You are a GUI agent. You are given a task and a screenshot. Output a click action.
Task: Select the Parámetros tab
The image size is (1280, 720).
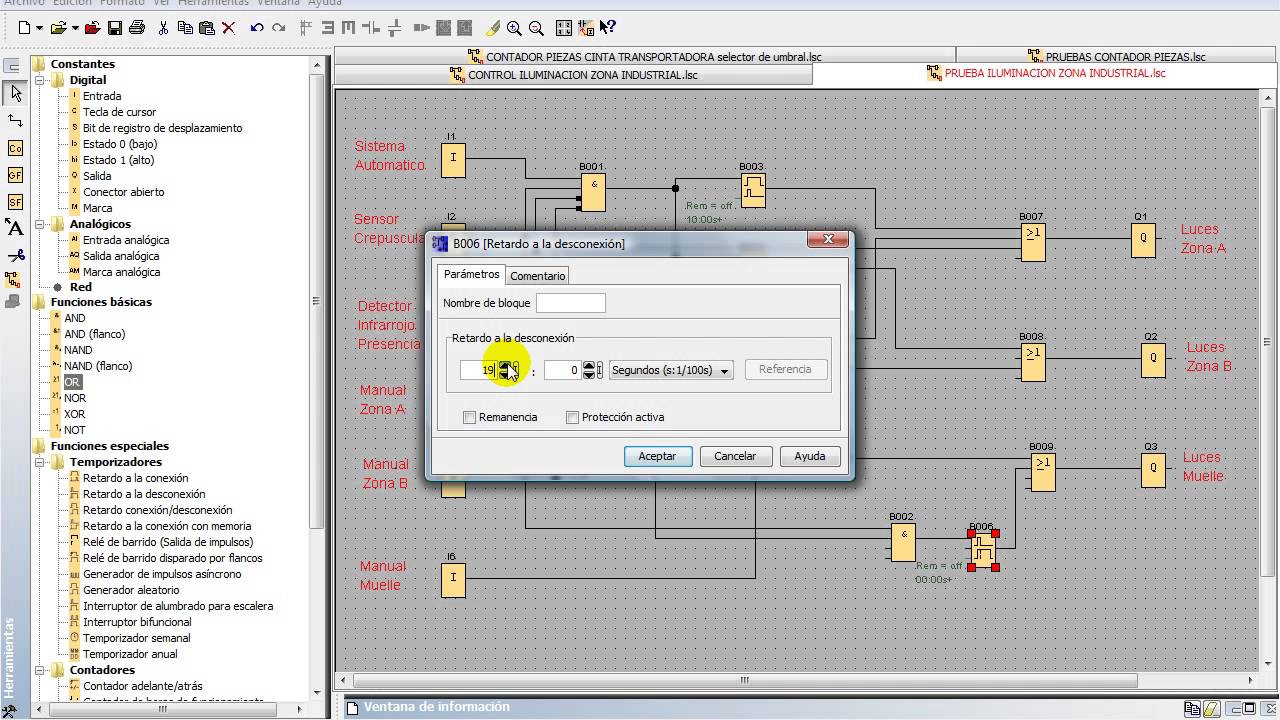tap(471, 274)
